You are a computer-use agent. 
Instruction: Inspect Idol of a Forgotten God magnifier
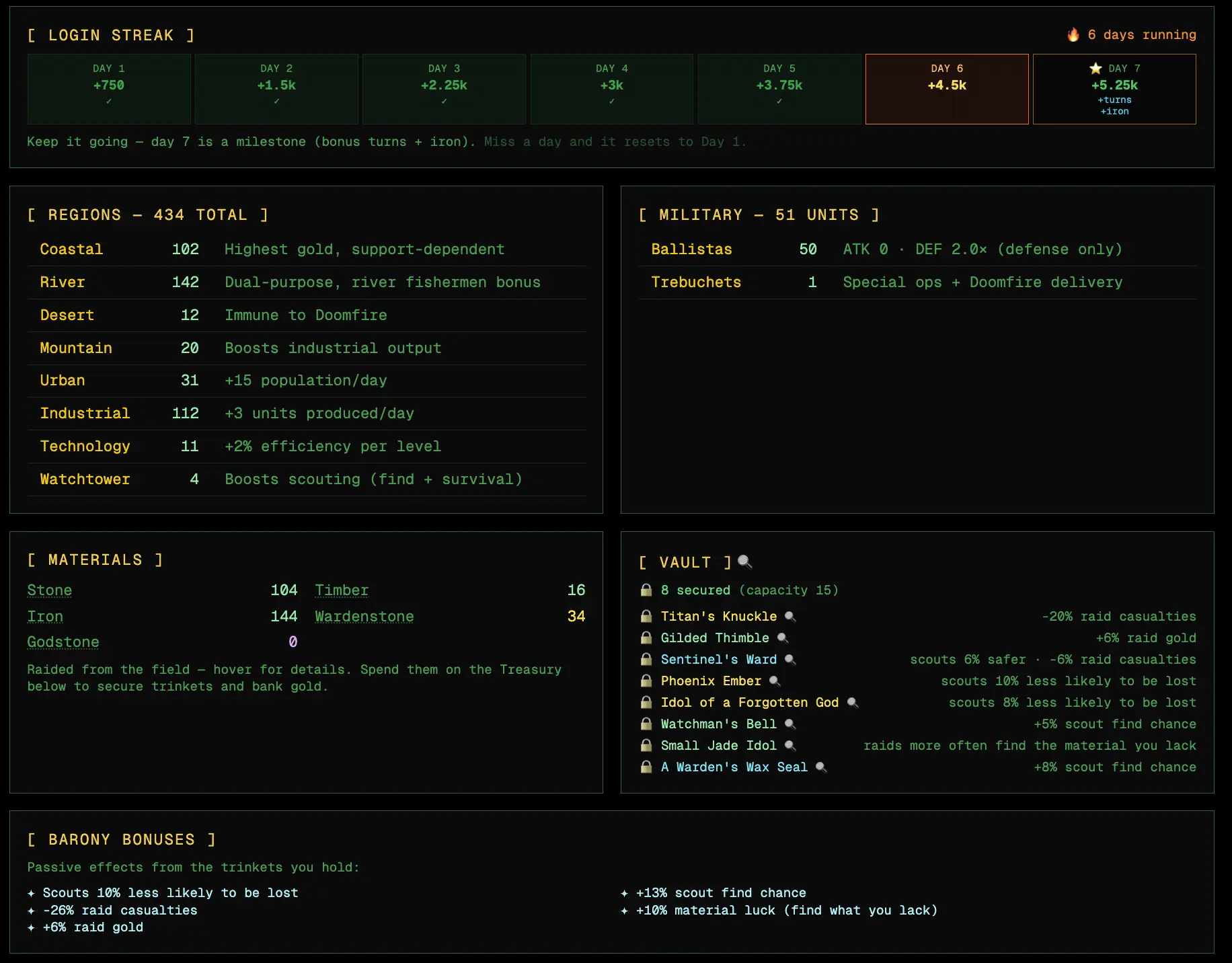coord(853,703)
